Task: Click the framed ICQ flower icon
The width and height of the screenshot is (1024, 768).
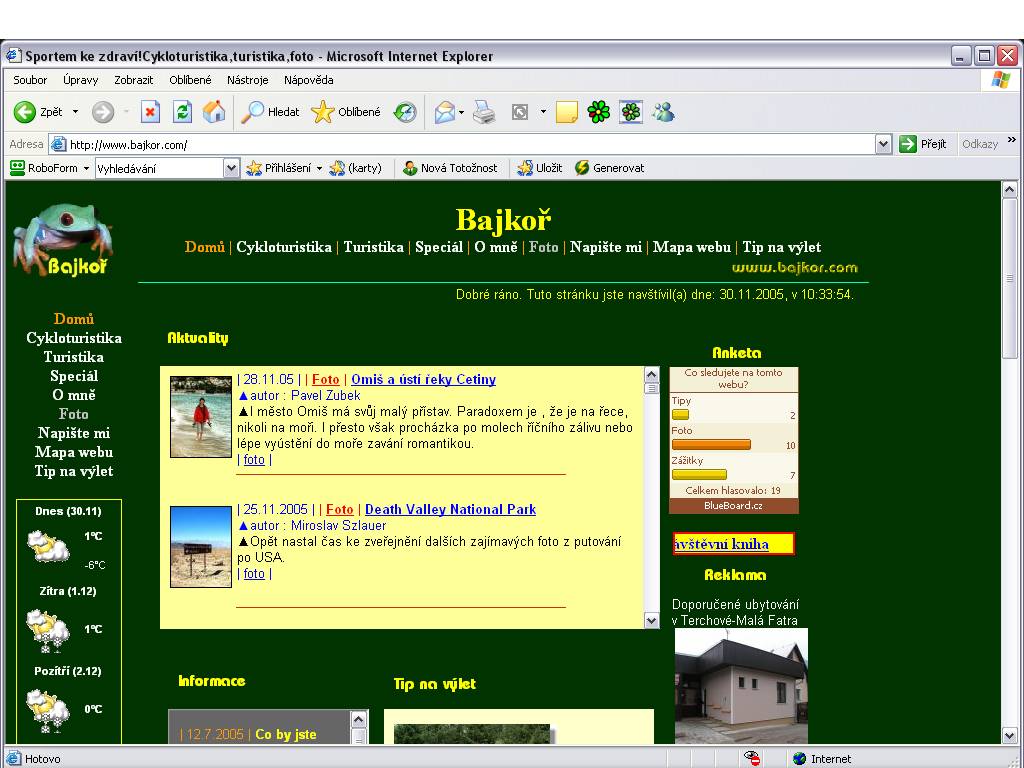Action: (x=631, y=112)
